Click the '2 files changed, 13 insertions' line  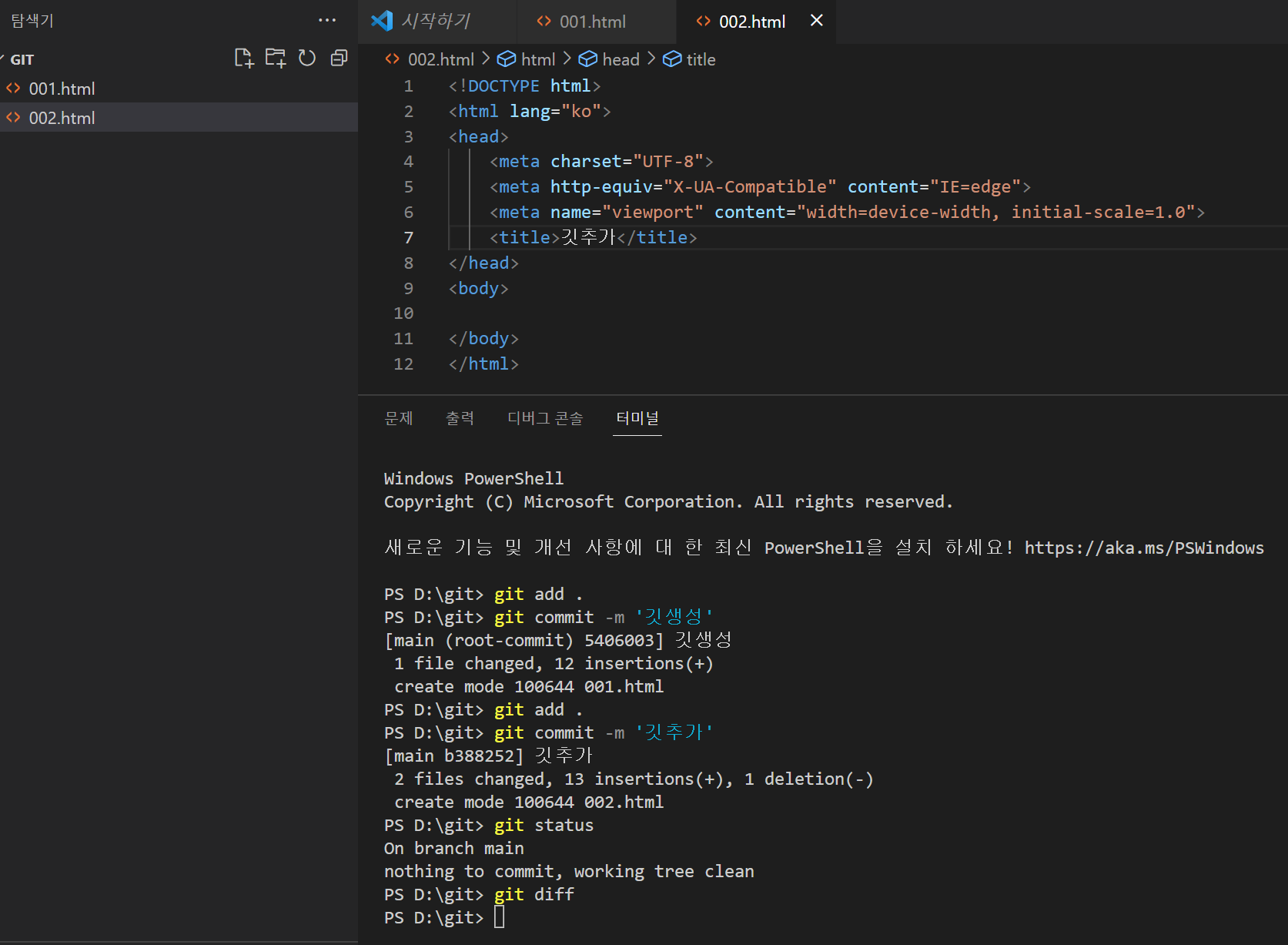pos(634,779)
